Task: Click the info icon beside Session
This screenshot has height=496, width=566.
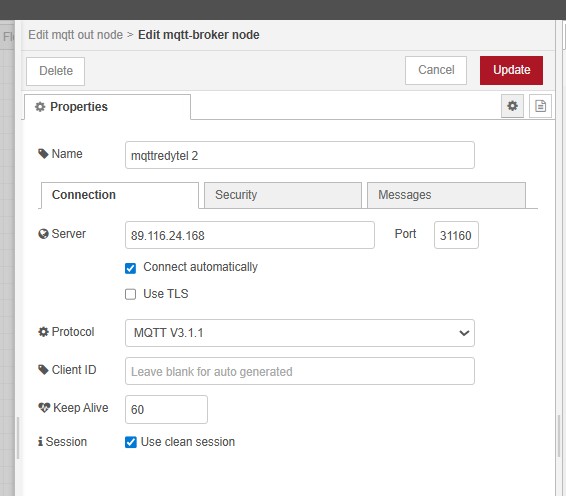Action: (40, 441)
